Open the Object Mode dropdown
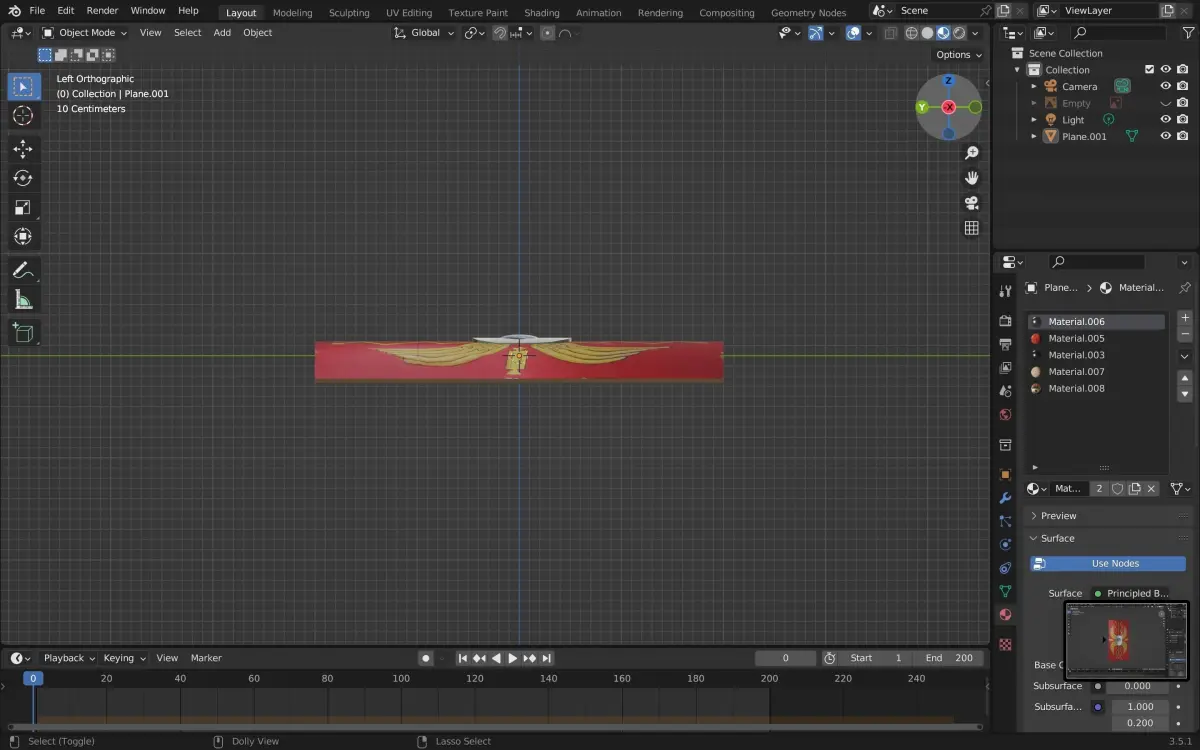Screen dimensions: 1200x750 pyautogui.click(x=85, y=33)
